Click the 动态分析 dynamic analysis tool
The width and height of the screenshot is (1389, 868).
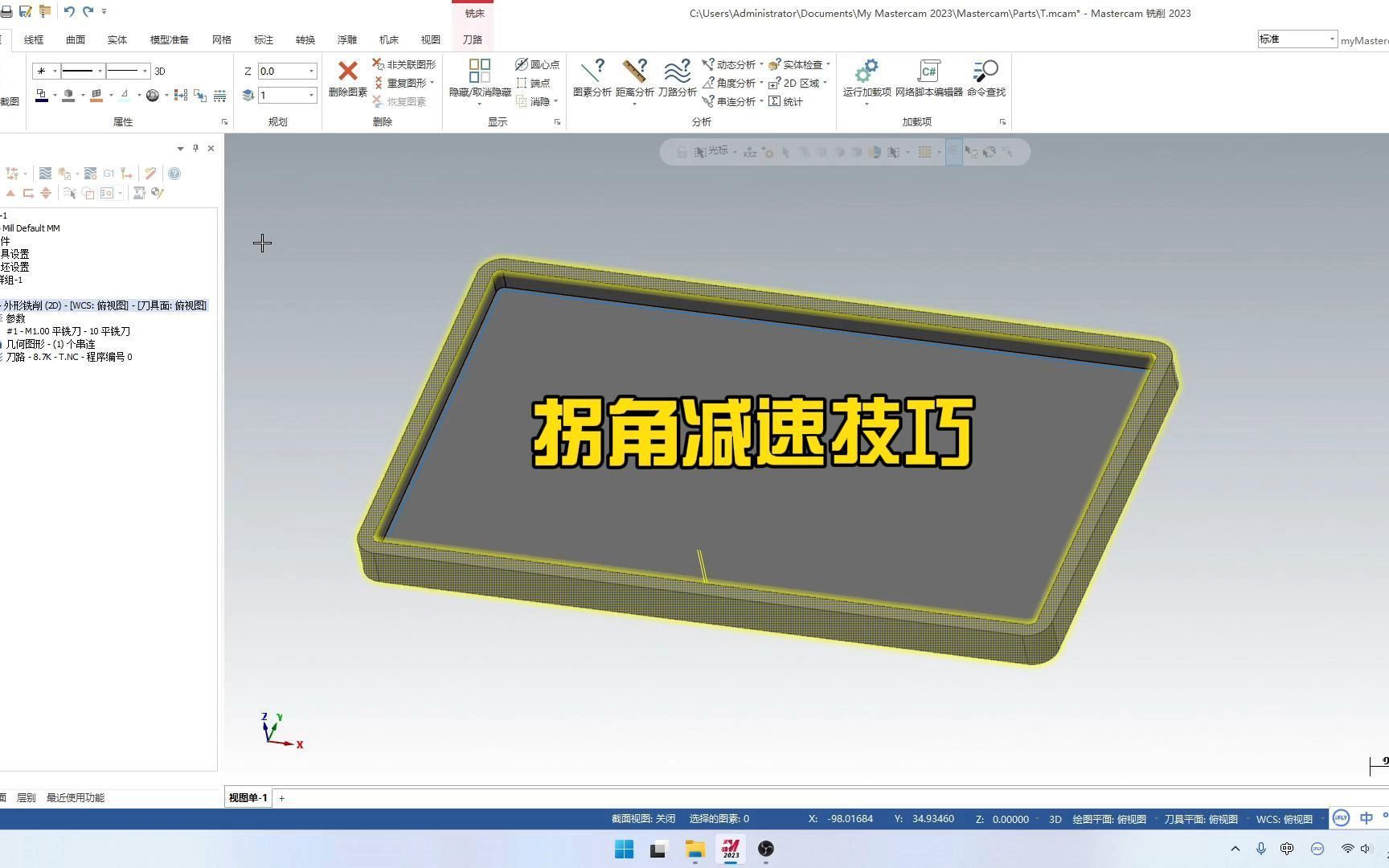click(x=730, y=64)
